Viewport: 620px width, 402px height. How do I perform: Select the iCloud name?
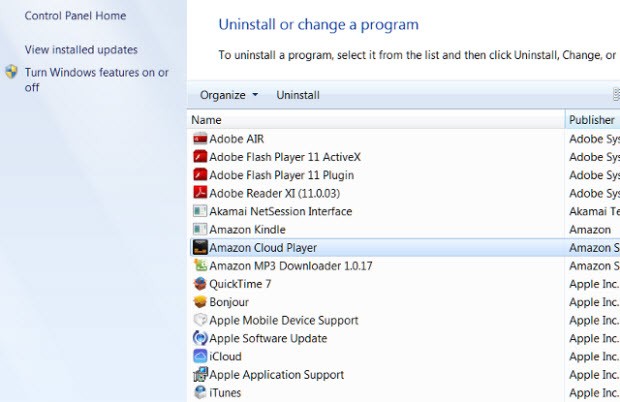[x=225, y=357]
